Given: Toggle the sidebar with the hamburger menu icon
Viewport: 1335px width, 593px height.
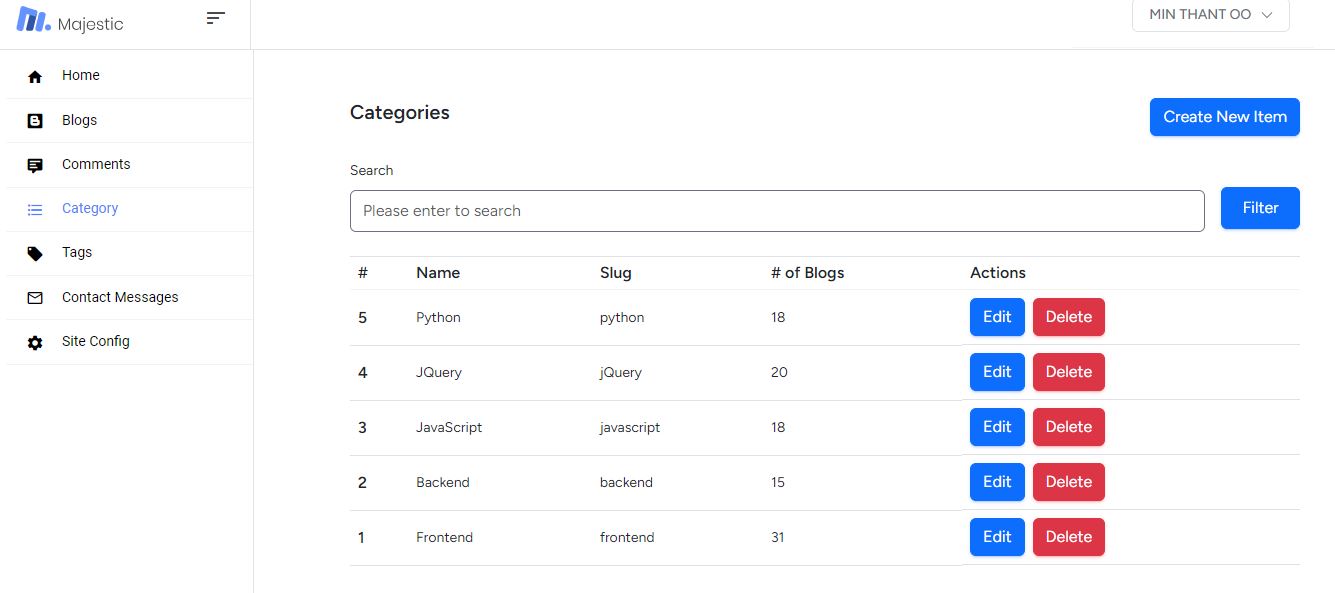Looking at the screenshot, I should coord(215,17).
